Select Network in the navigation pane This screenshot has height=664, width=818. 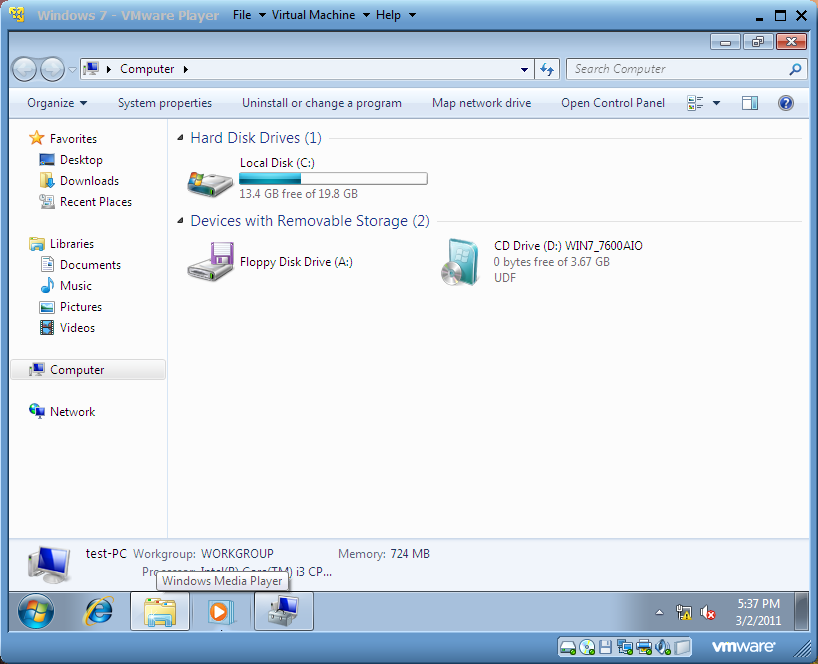coord(72,412)
